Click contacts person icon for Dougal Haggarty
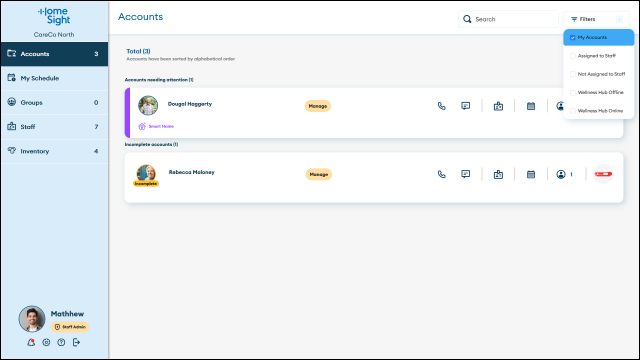 [x=560, y=106]
